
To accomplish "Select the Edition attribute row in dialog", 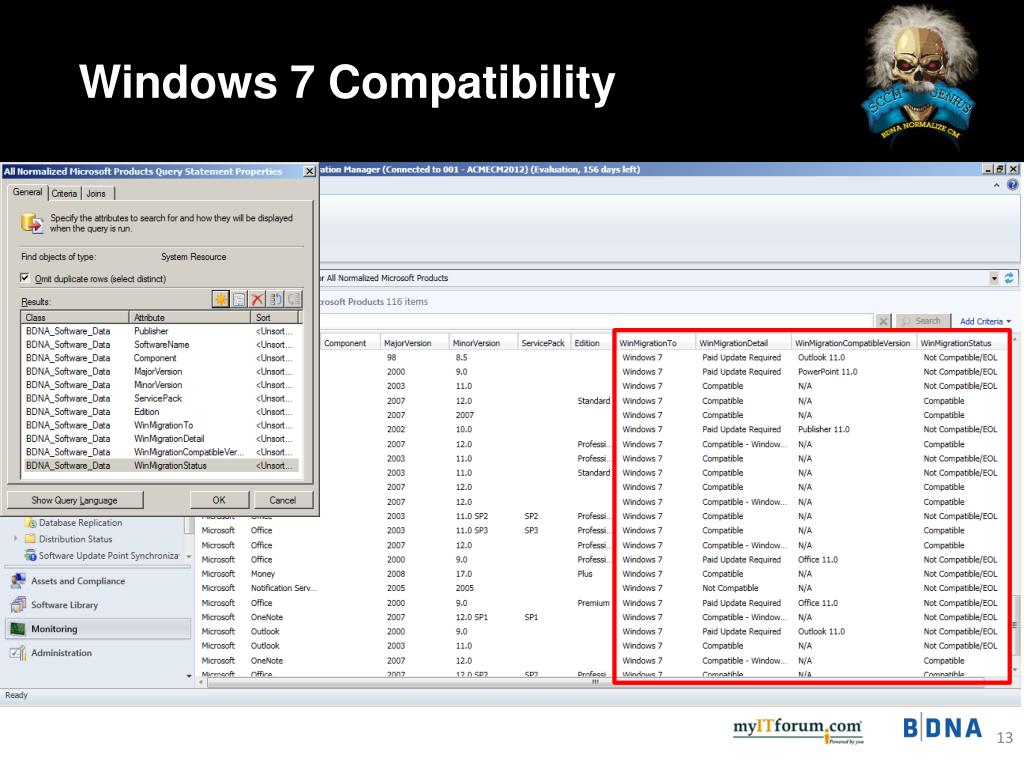I will tap(161, 411).
